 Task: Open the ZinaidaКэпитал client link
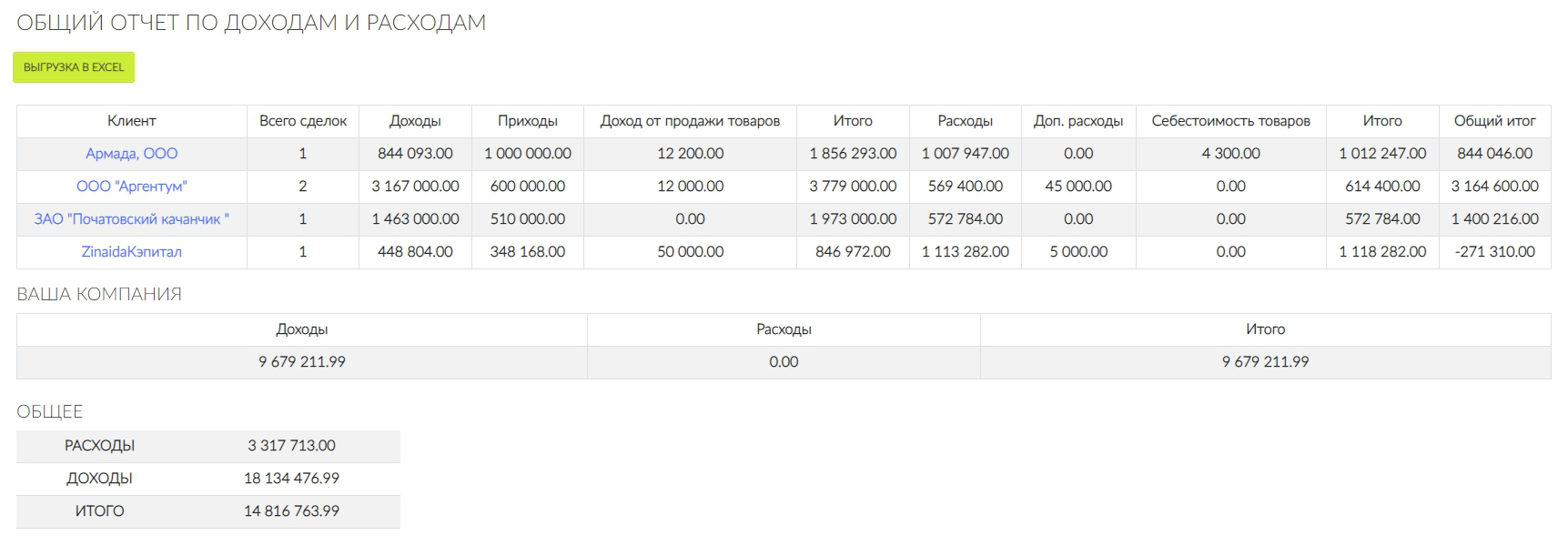coord(132,252)
